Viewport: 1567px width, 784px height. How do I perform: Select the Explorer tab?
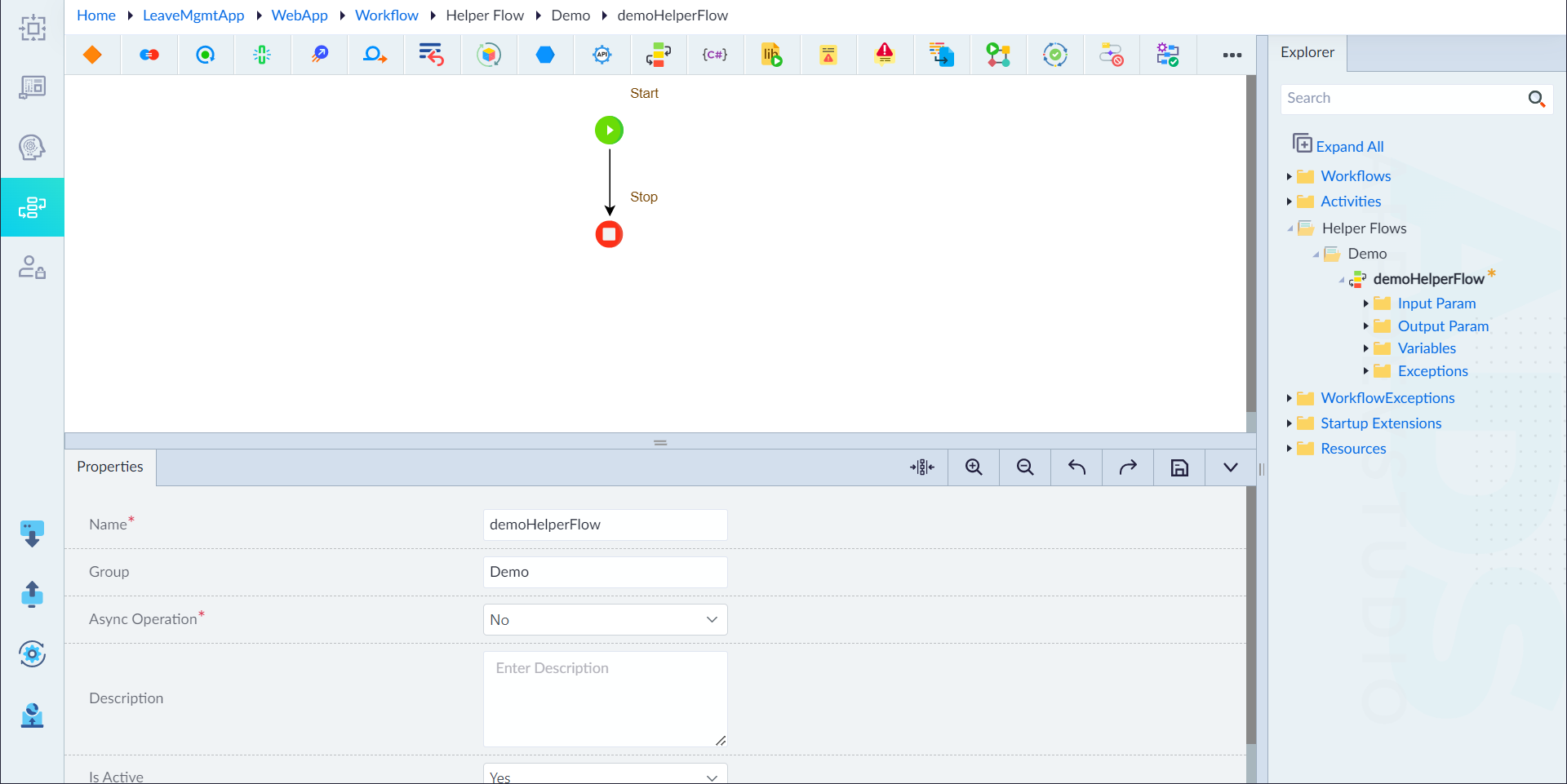point(1307,52)
